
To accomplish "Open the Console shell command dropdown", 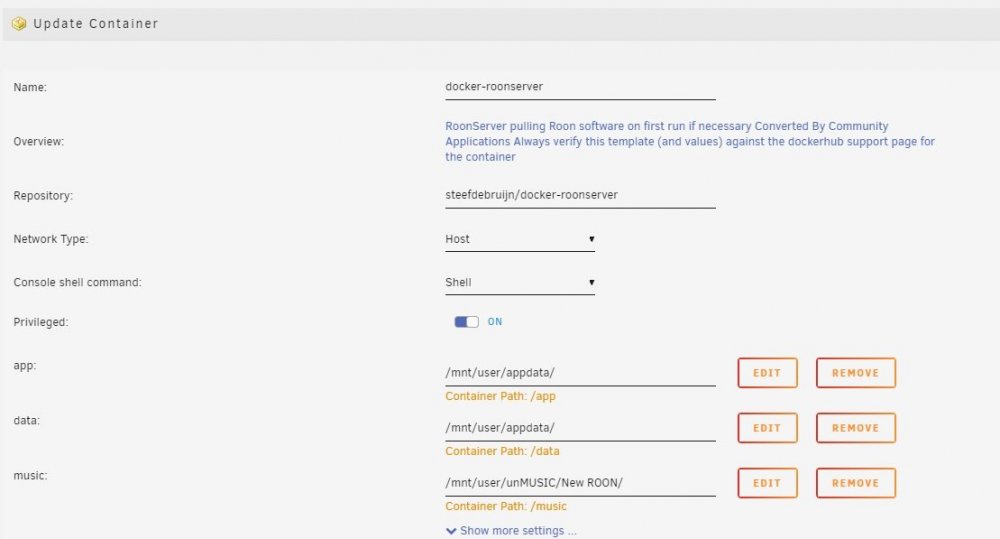I will [x=520, y=283].
